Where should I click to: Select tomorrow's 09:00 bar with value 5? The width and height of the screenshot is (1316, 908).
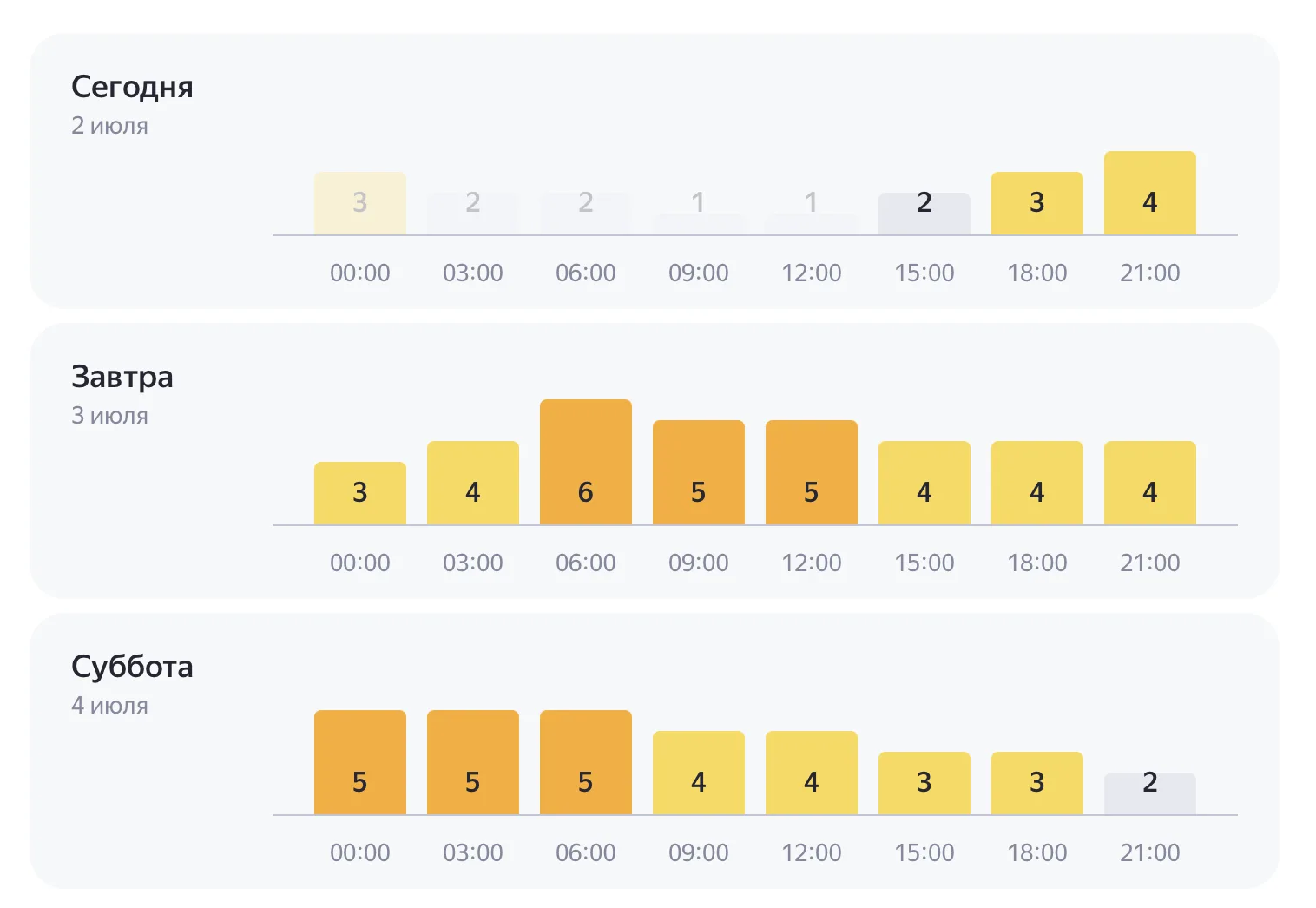point(698,472)
